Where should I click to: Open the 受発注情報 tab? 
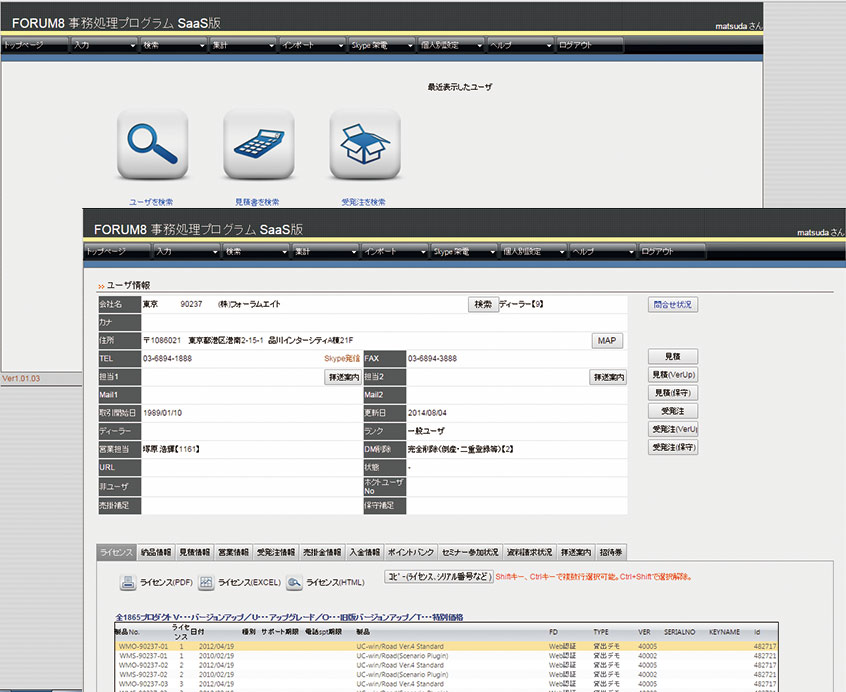pos(276,552)
